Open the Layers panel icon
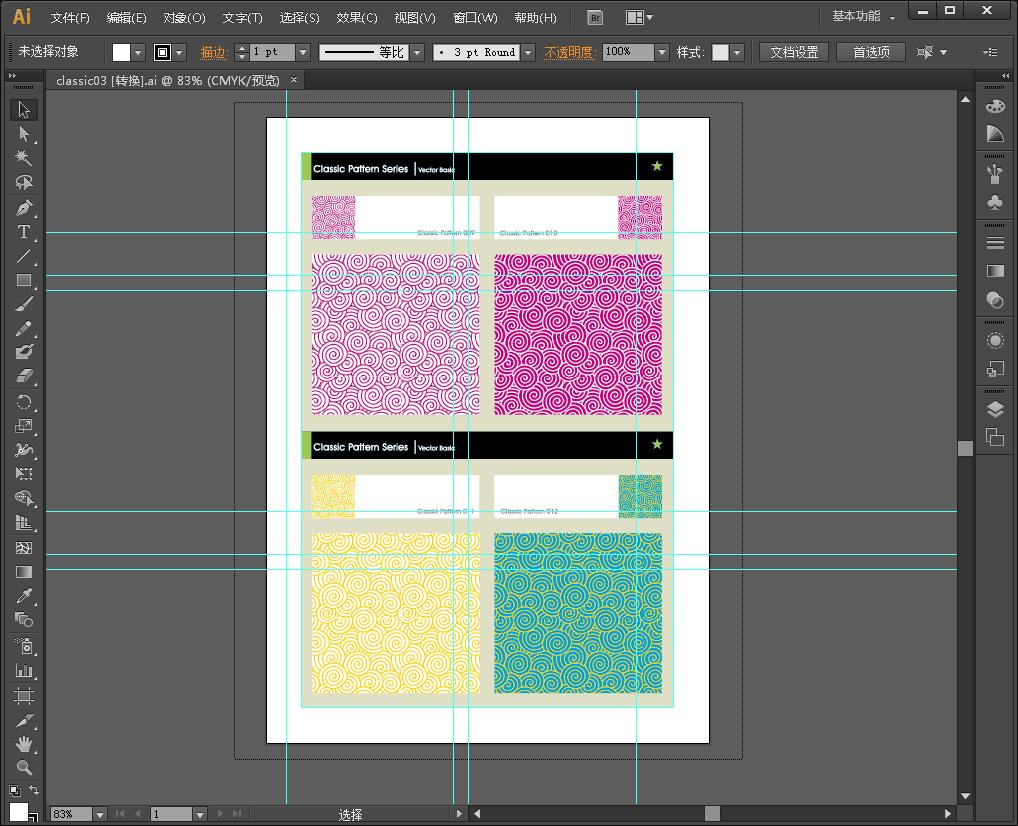This screenshot has width=1018, height=826. [x=995, y=409]
